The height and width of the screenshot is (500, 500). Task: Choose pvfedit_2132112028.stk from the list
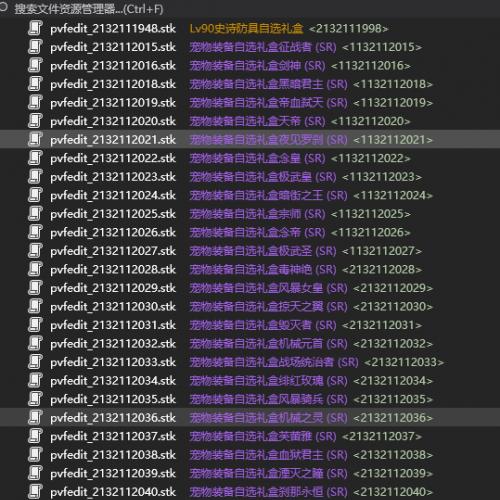tap(113, 270)
